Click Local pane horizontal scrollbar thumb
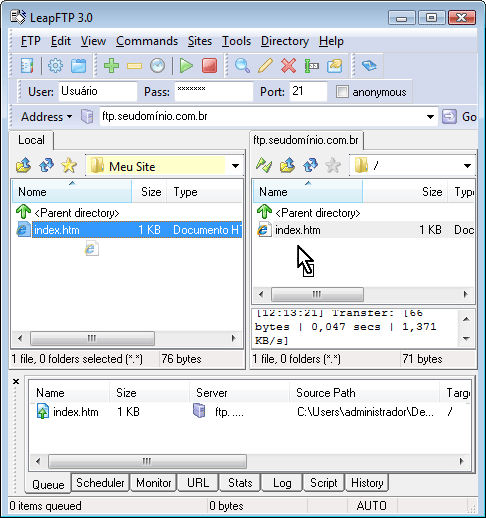The height and width of the screenshot is (518, 486). [x=92, y=338]
